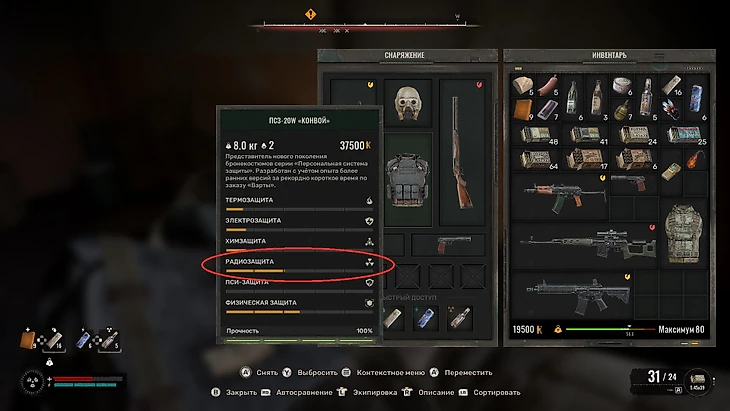Open the Инвентарь panel header
Image resolution: width=730 pixels, height=411 pixels.
coord(609,55)
